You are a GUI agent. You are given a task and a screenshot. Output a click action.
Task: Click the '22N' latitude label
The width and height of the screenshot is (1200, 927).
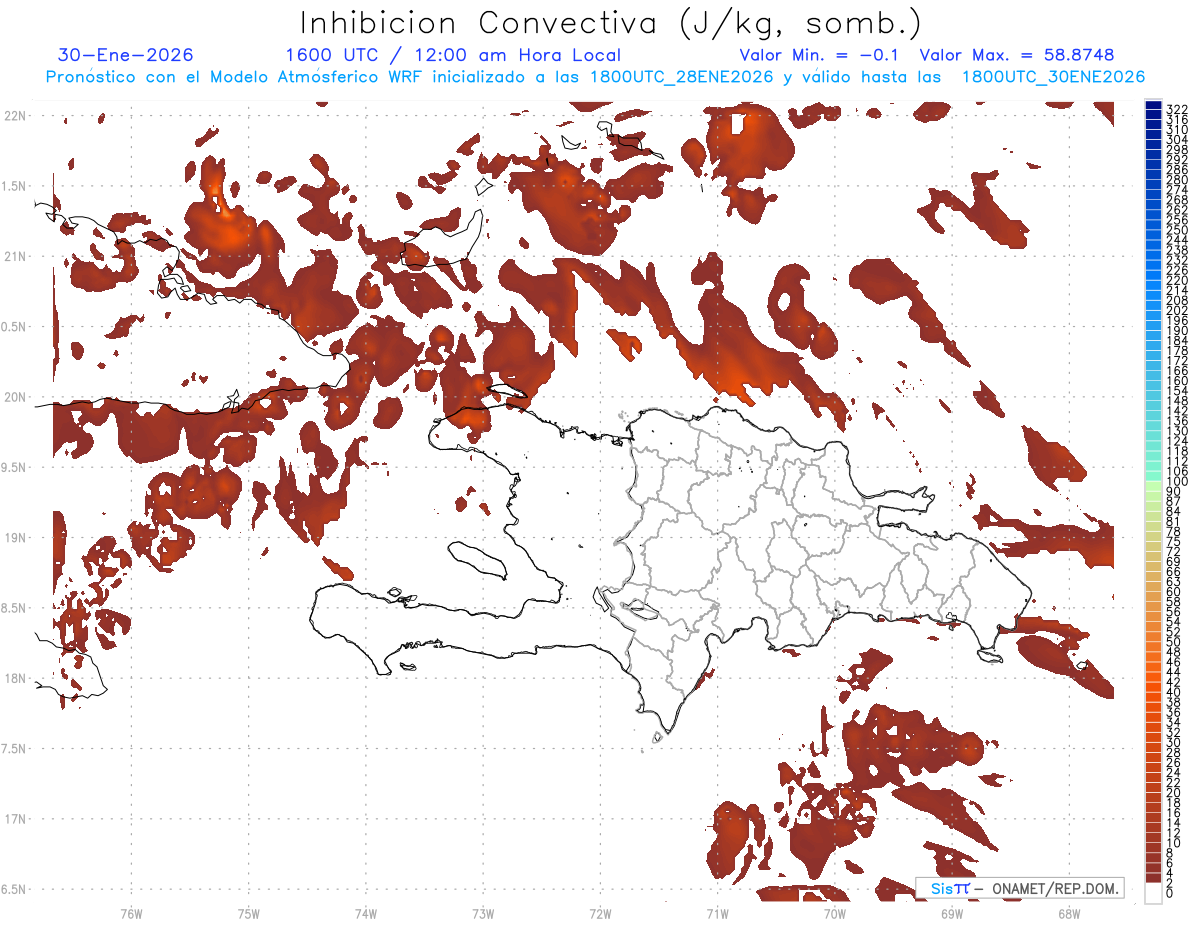click(14, 116)
